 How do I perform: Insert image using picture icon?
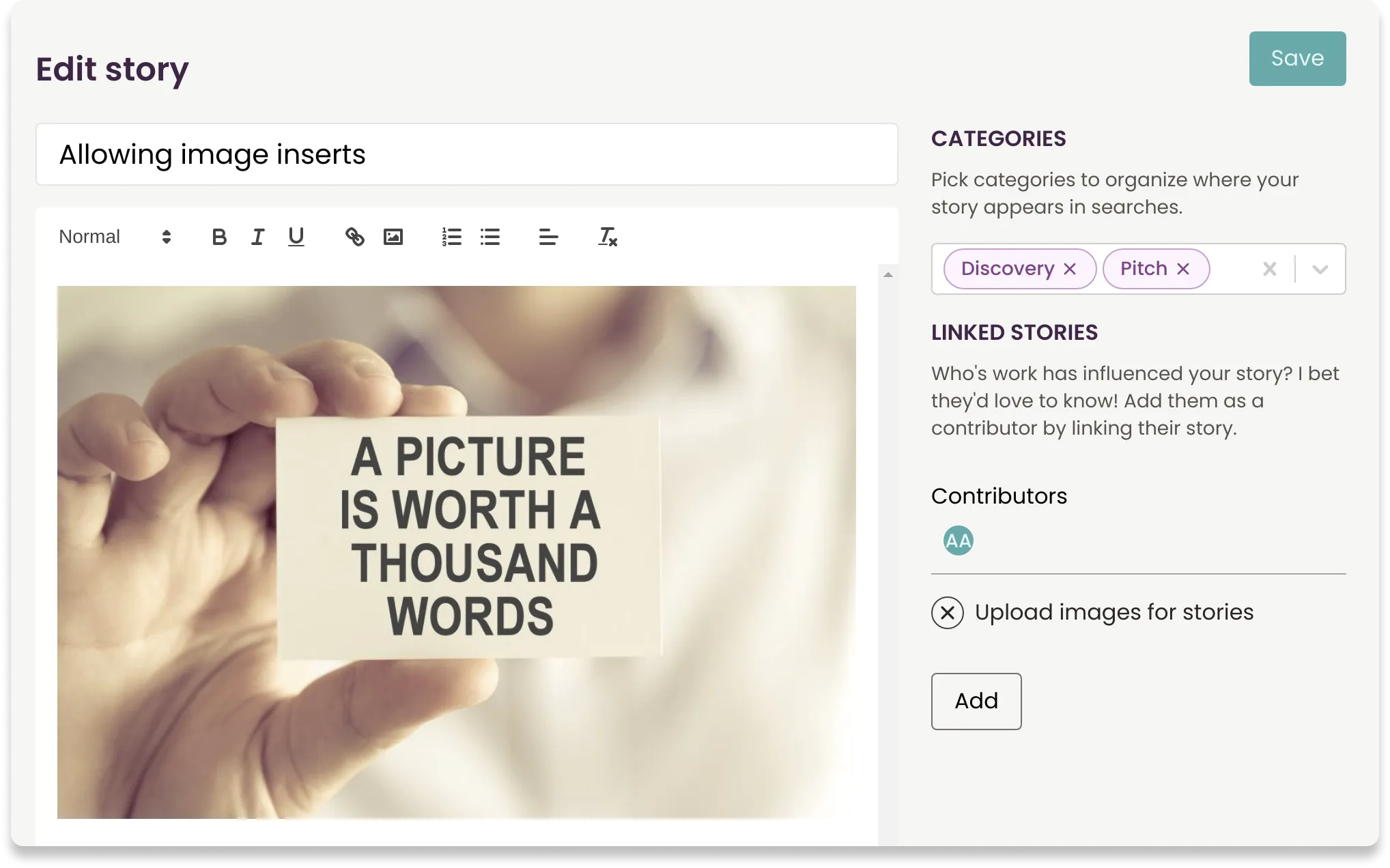click(x=393, y=237)
